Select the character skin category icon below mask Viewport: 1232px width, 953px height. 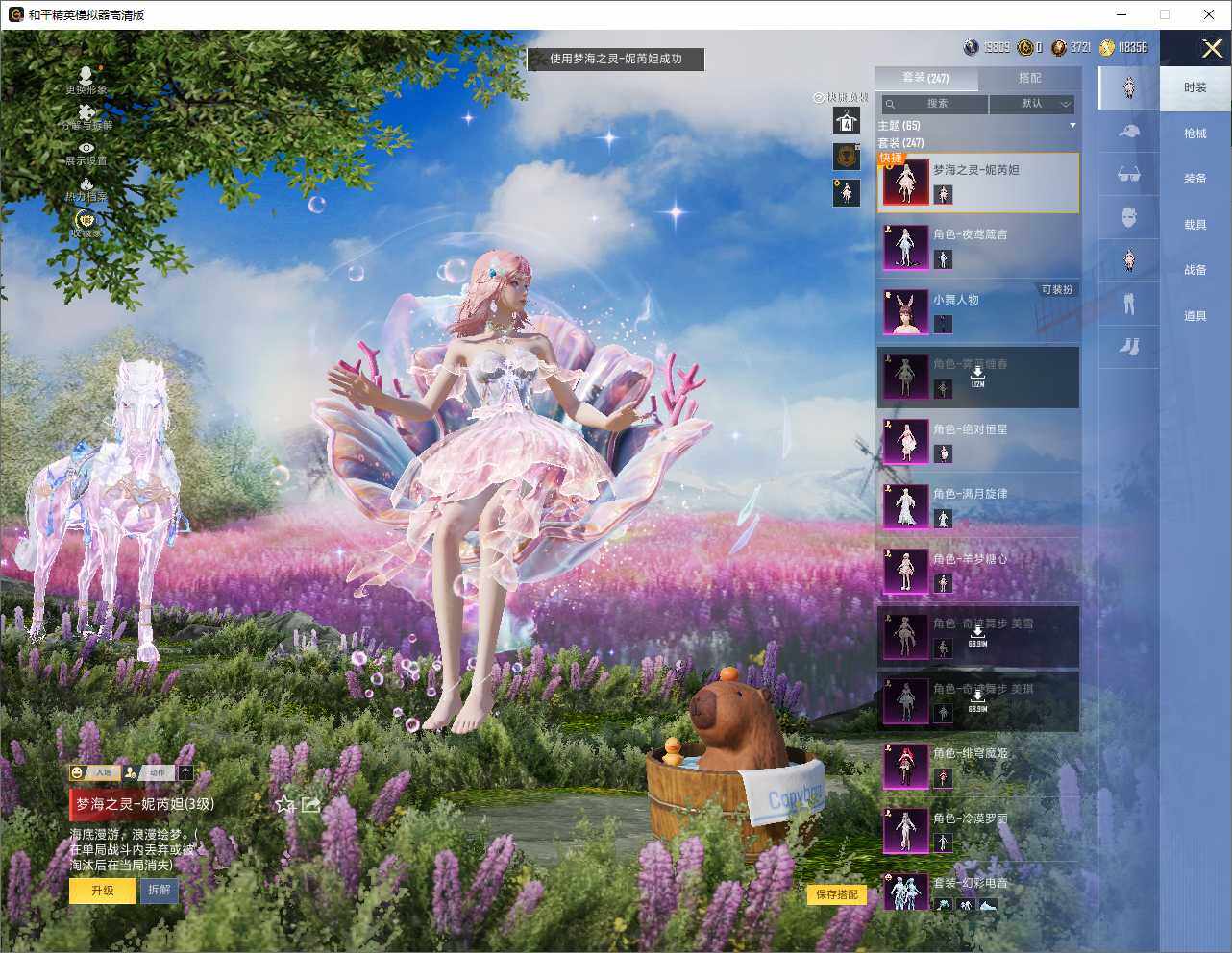tap(1129, 260)
